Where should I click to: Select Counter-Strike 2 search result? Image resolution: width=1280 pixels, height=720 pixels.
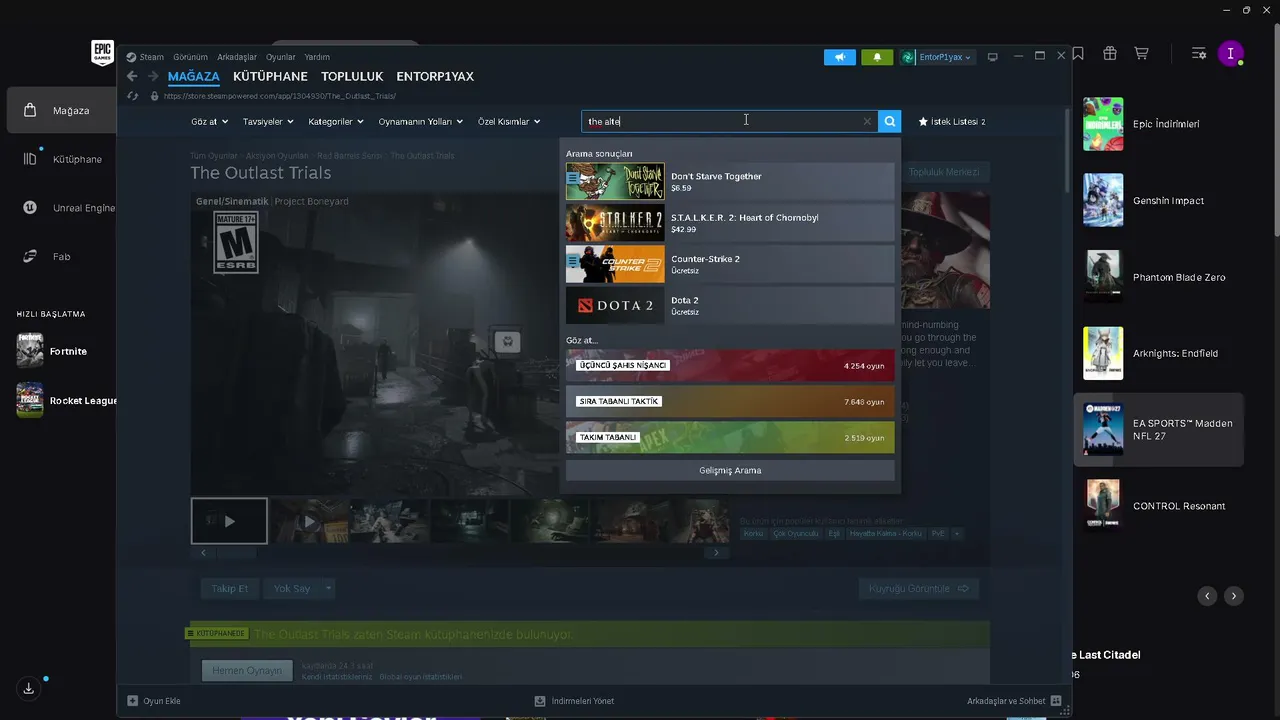730,264
